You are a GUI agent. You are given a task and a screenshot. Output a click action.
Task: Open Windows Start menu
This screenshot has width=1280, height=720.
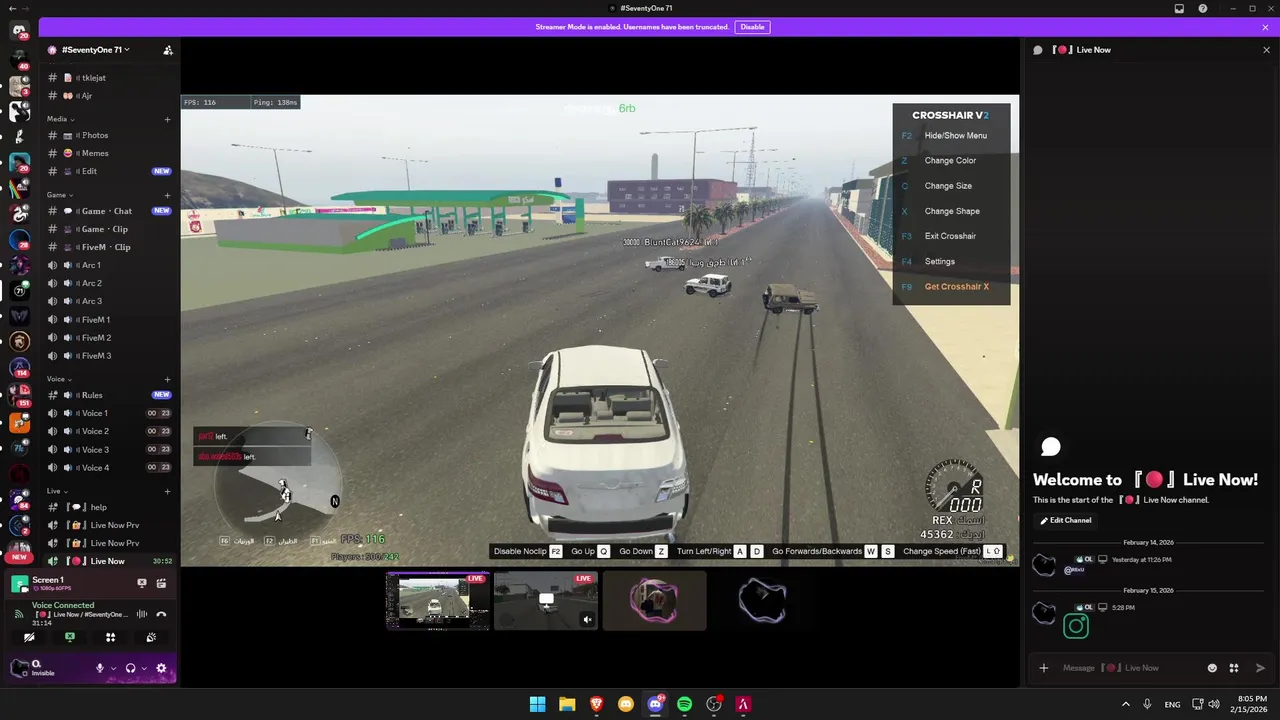(537, 704)
